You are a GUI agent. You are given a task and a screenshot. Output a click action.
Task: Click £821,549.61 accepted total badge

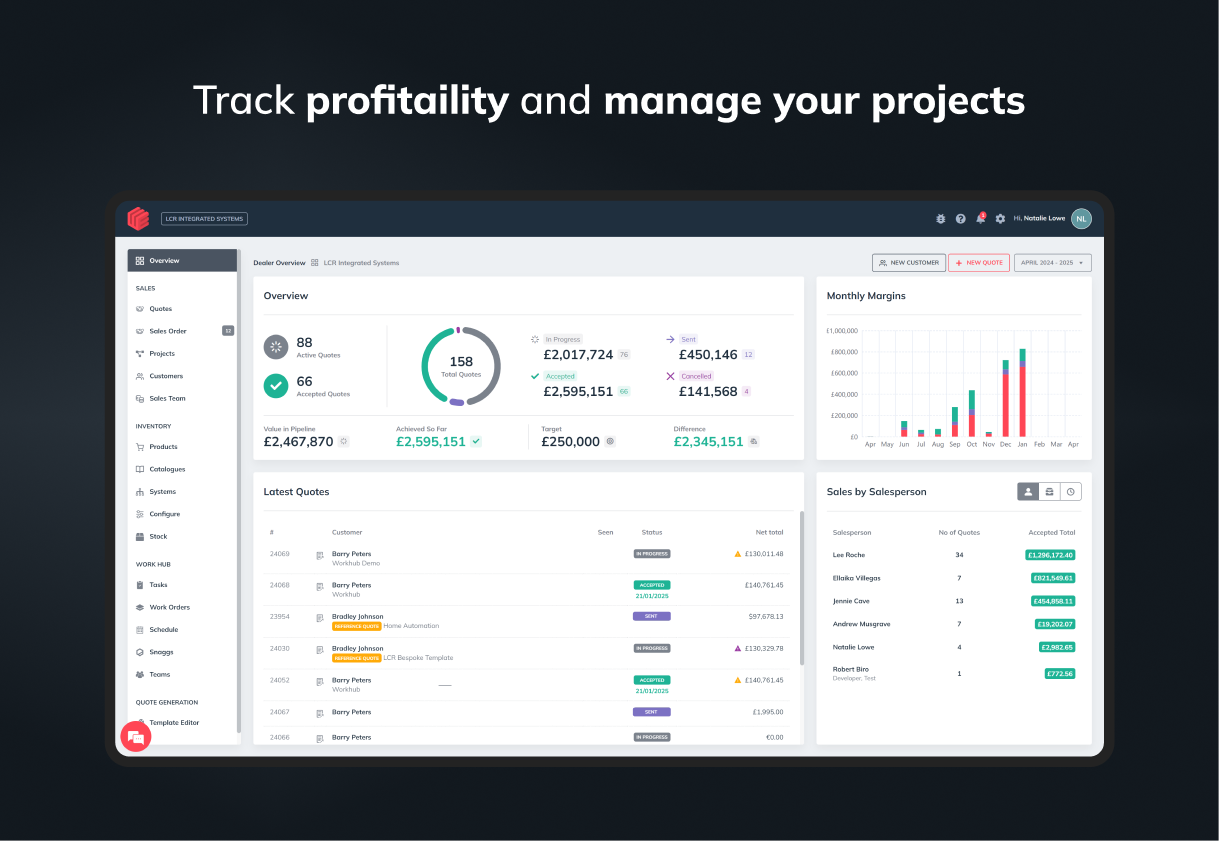point(1053,578)
